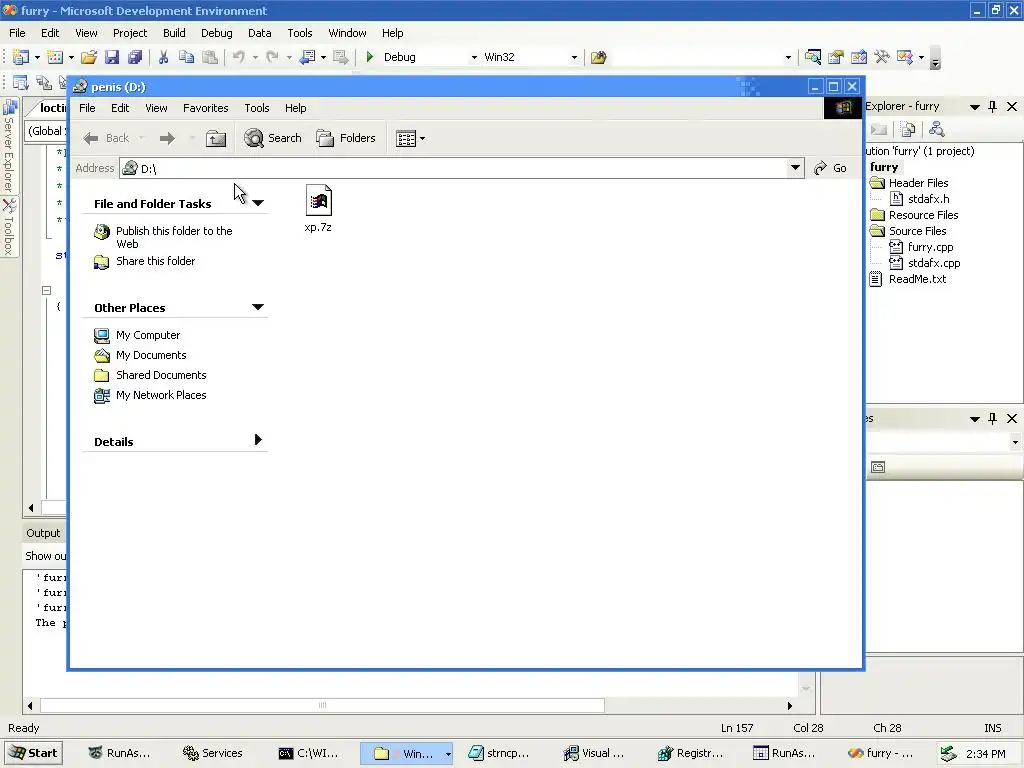Open the Win32 platform dropdown
Viewport: 1024px width, 768px height.
574,57
